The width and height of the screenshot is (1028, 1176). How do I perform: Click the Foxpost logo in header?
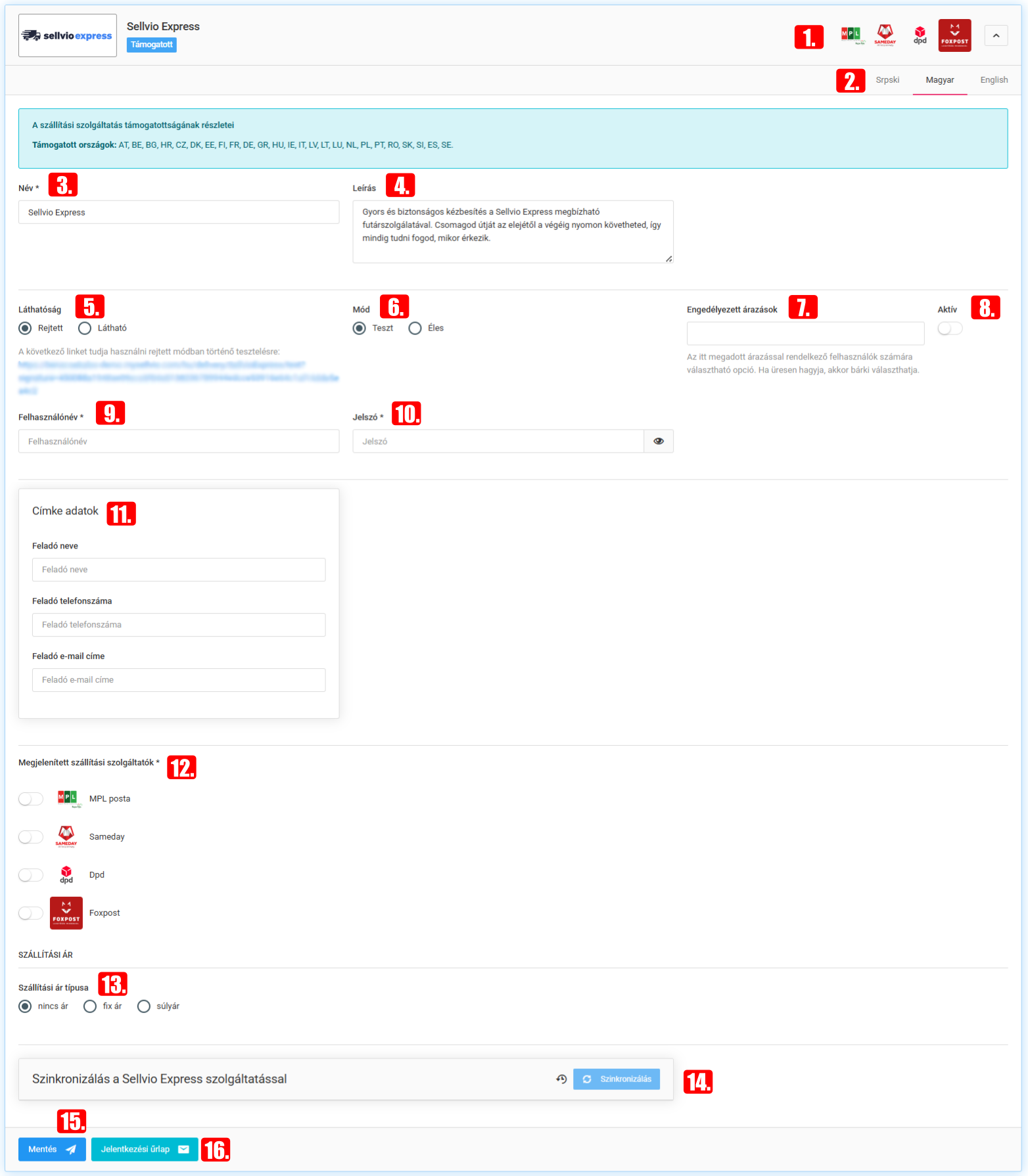954,35
